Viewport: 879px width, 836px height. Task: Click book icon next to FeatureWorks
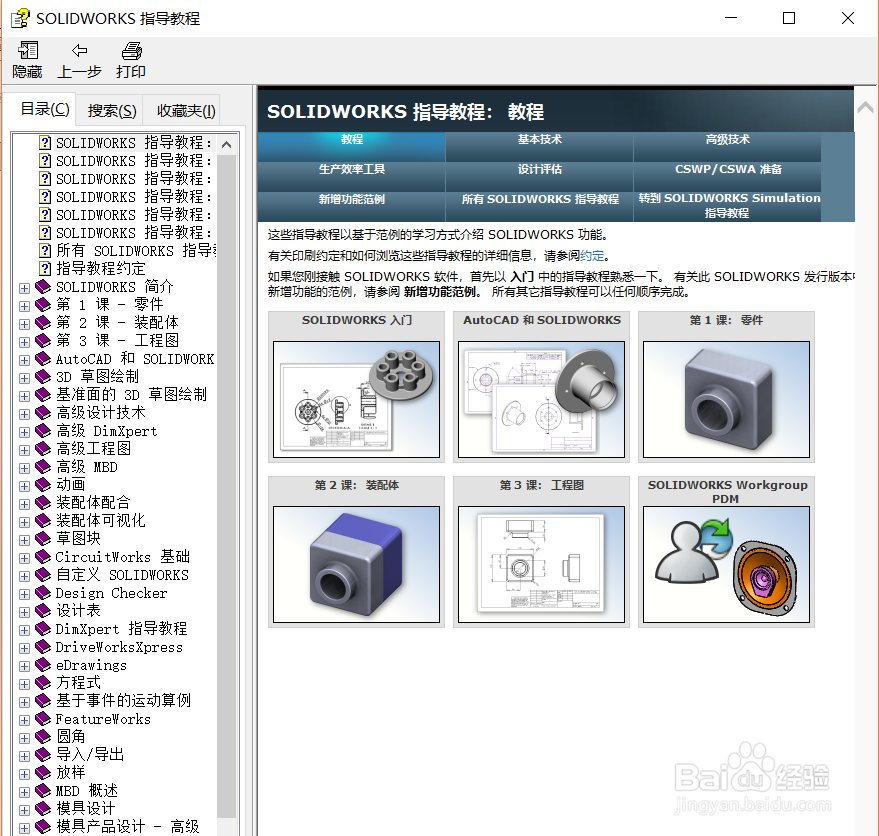(x=43, y=719)
